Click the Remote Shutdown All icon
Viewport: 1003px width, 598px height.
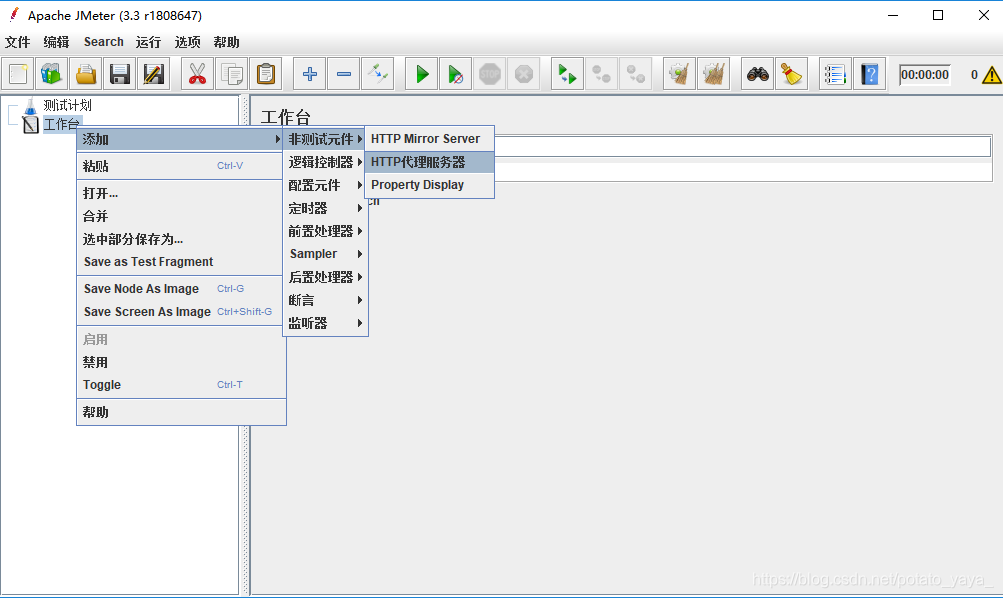[635, 74]
